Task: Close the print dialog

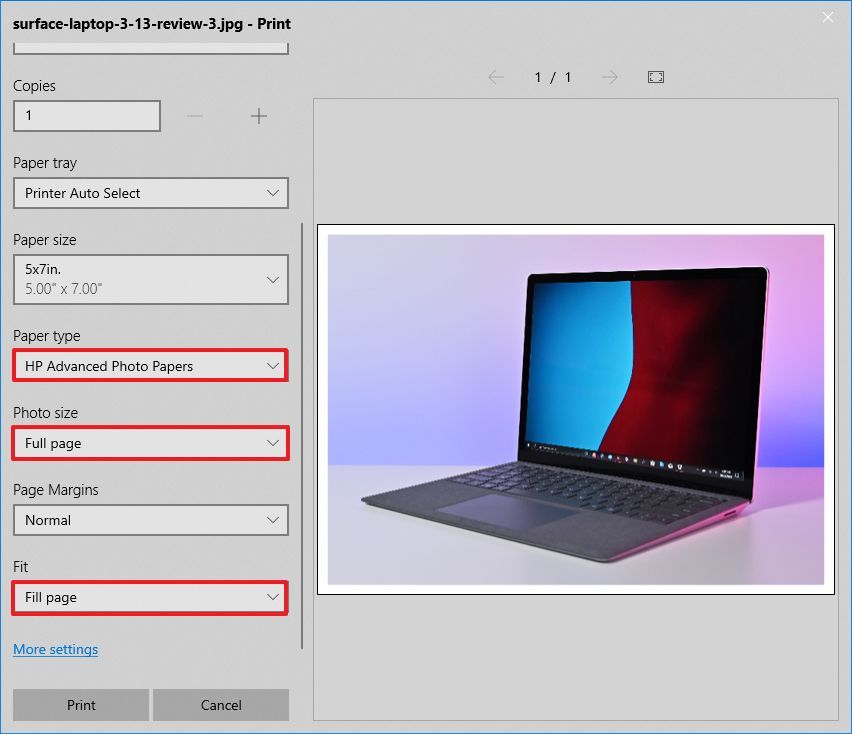Action: tap(828, 17)
